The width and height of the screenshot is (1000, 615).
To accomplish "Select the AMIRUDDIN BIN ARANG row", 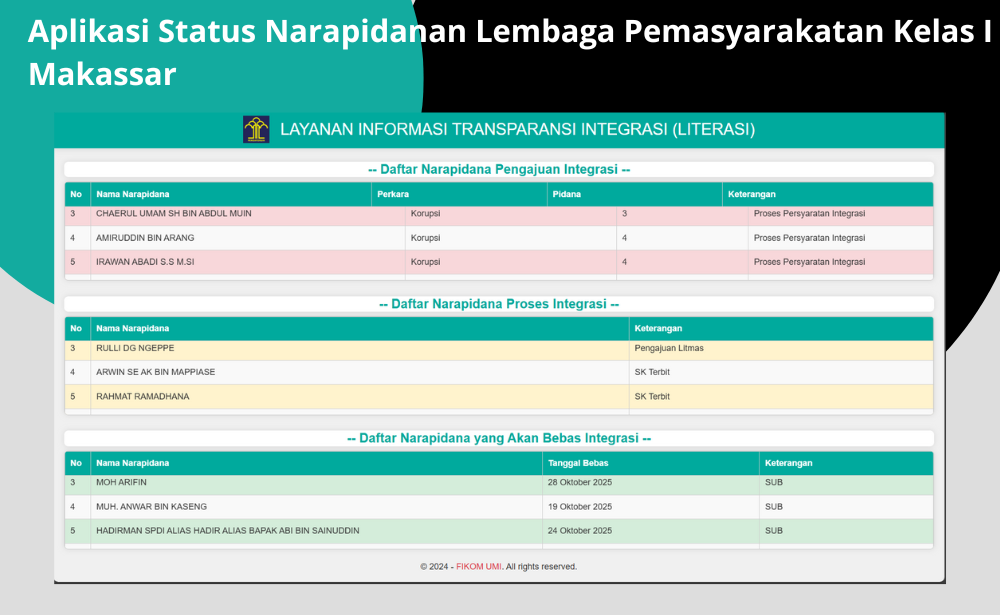I will [x=145, y=238].
